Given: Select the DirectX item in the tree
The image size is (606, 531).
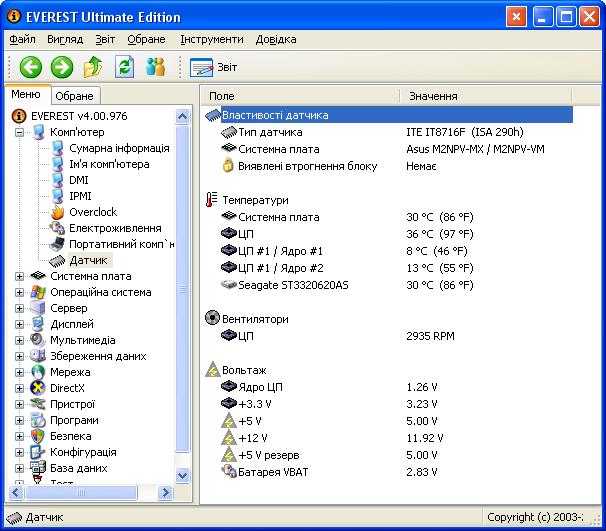Looking at the screenshot, I should point(68,388).
